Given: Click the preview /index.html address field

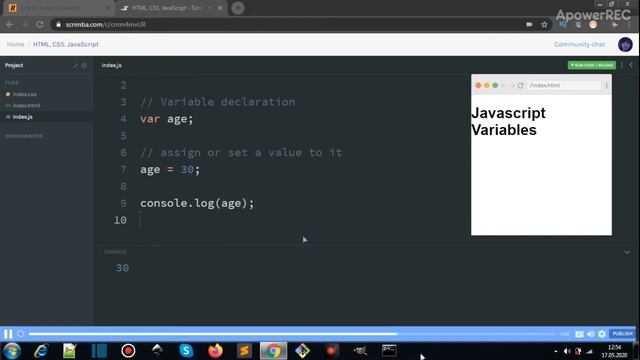Looking at the screenshot, I should coord(564,85).
